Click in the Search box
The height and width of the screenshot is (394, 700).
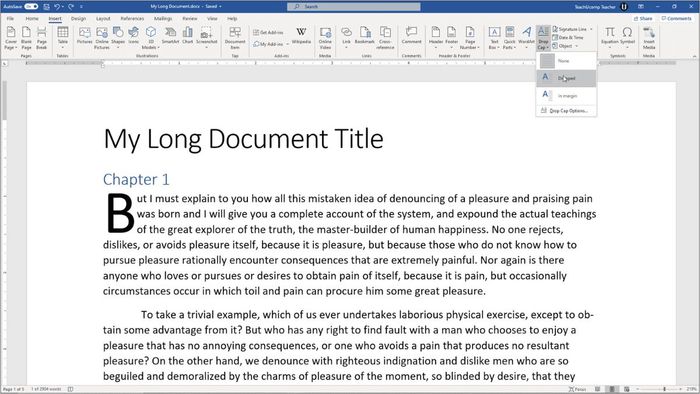coord(353,7)
